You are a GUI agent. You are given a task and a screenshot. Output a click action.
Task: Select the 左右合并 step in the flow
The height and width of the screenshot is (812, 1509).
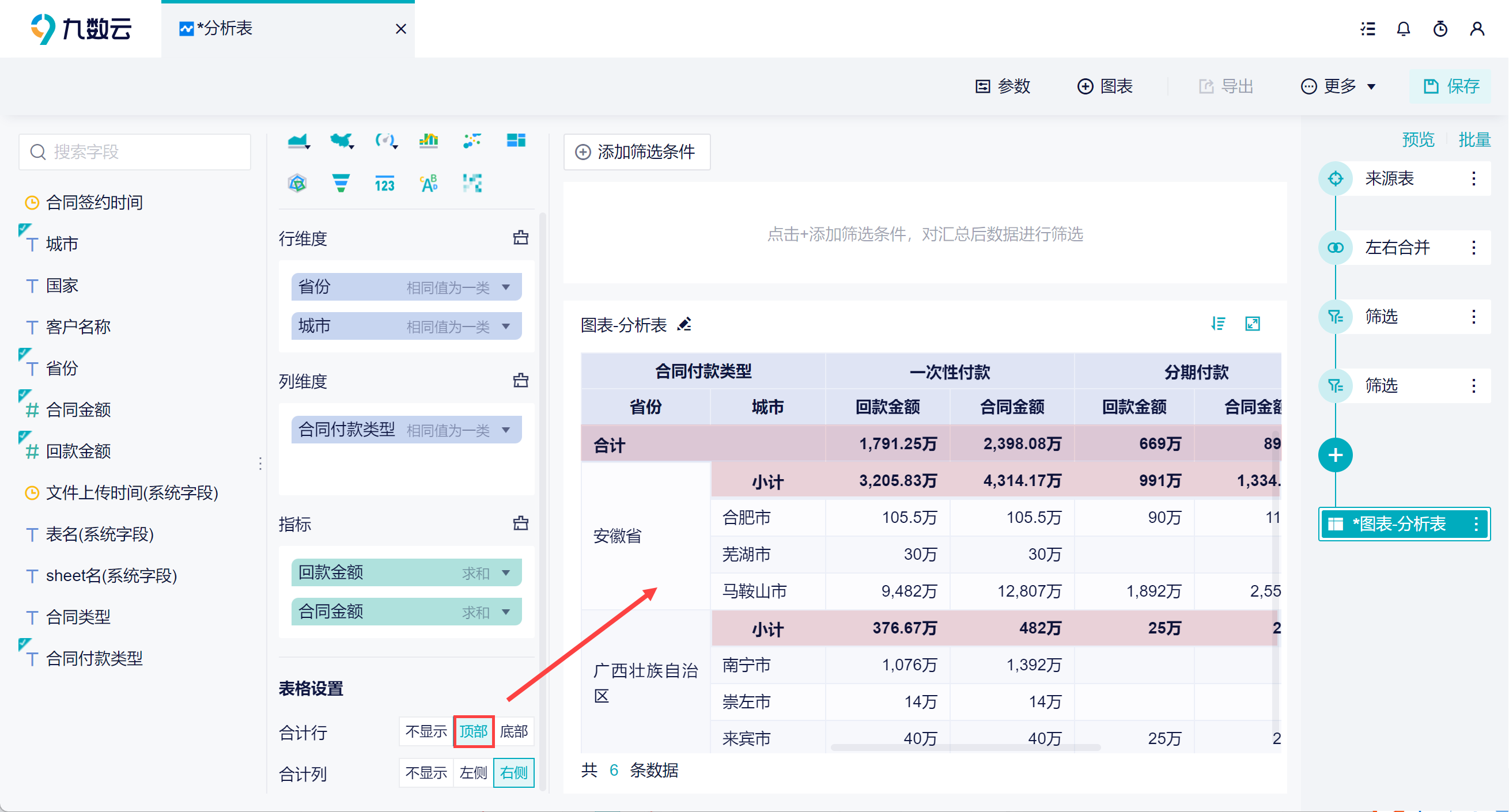(x=1397, y=248)
